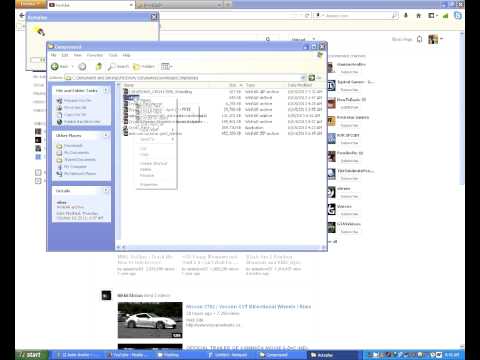Expand Send To submenu in context menu

(x=156, y=139)
